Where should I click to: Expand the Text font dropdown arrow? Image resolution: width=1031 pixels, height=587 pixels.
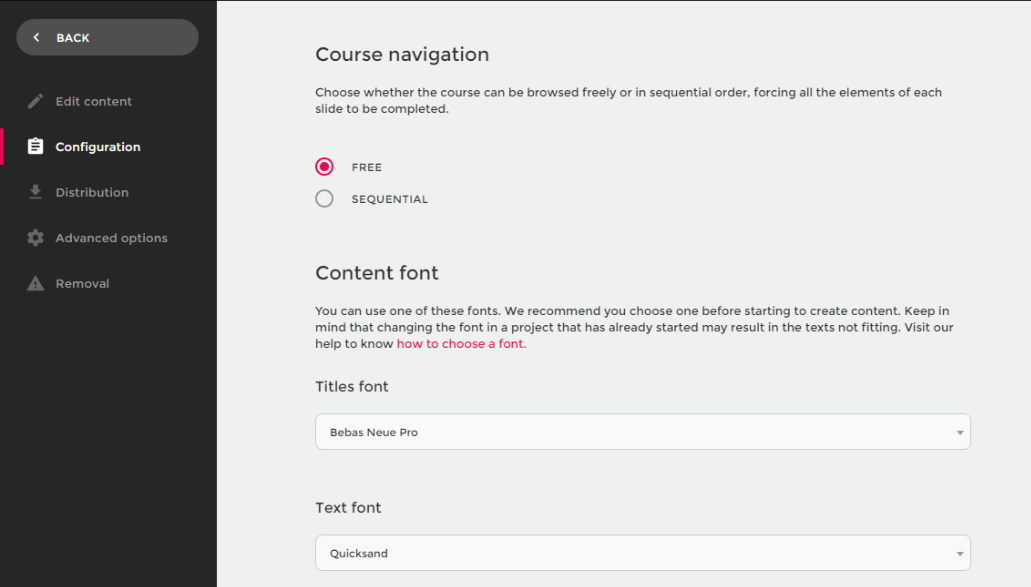click(959, 553)
